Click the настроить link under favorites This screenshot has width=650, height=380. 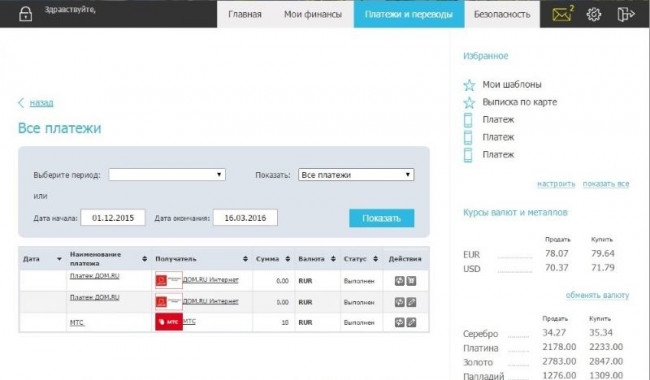pyautogui.click(x=556, y=184)
